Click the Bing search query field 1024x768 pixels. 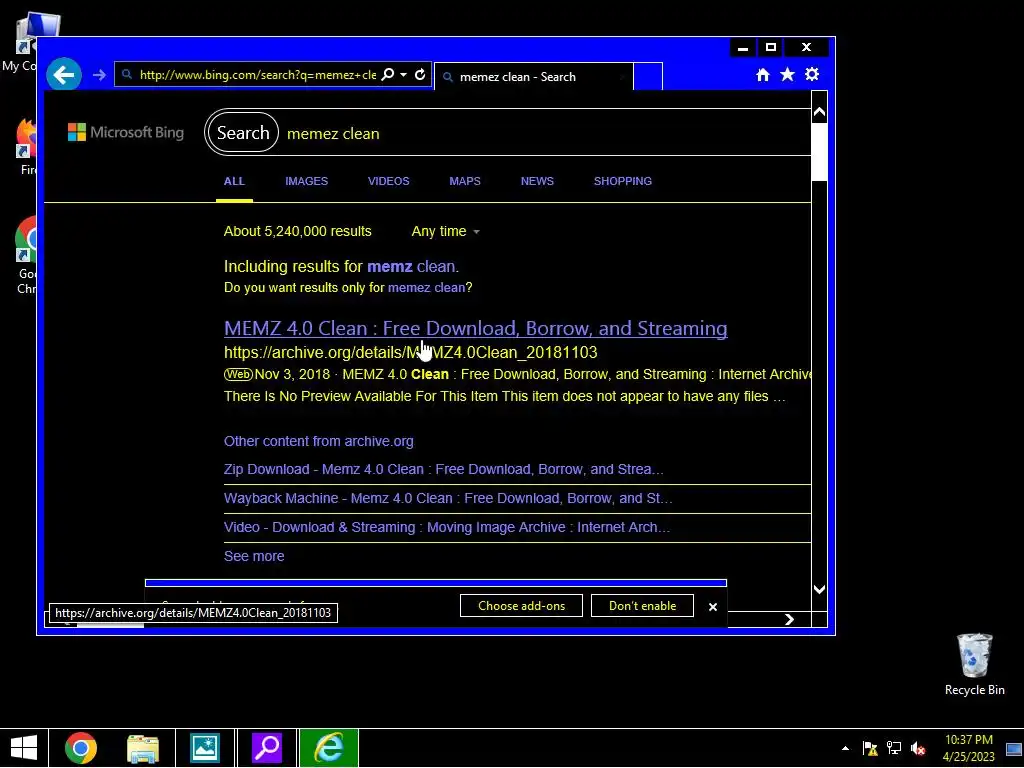[x=545, y=133]
